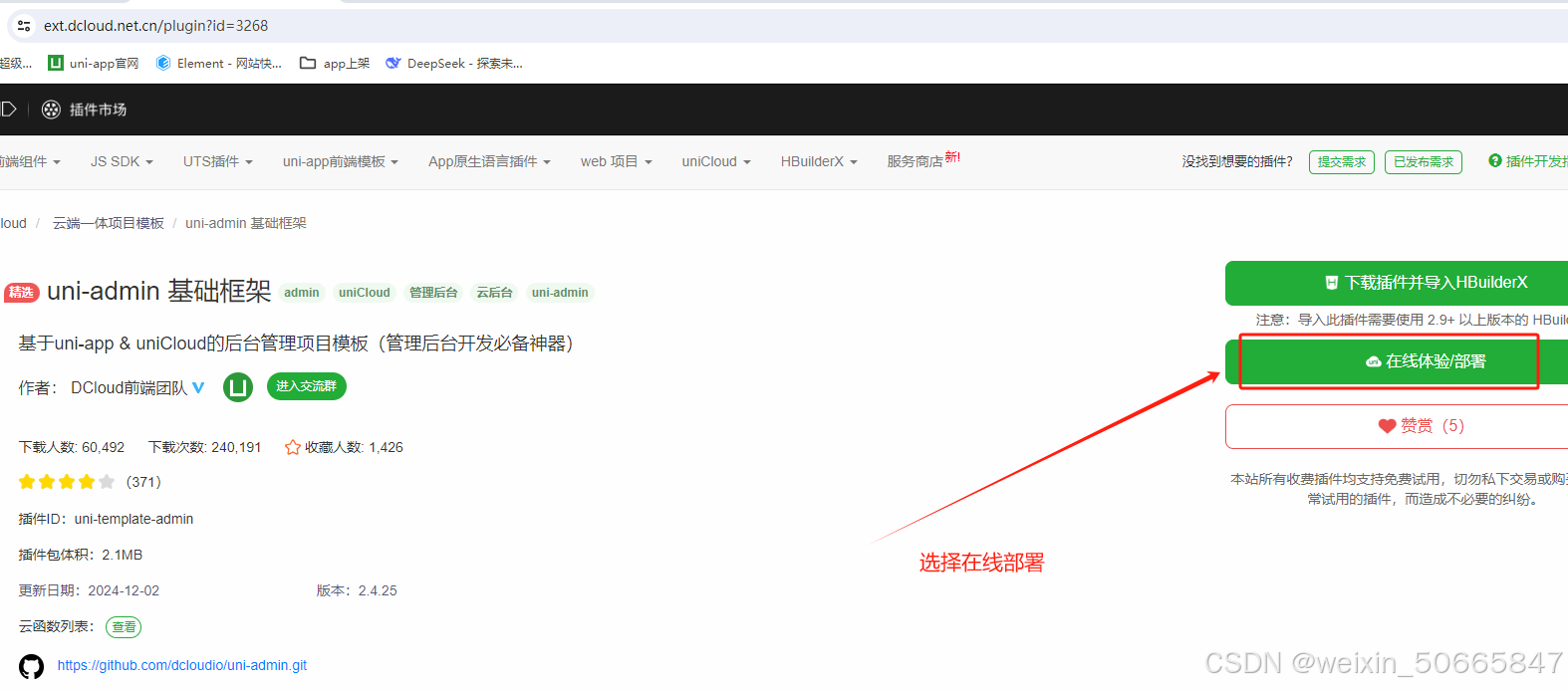
Task: Click DCloud前端团队 author name
Action: (129, 388)
